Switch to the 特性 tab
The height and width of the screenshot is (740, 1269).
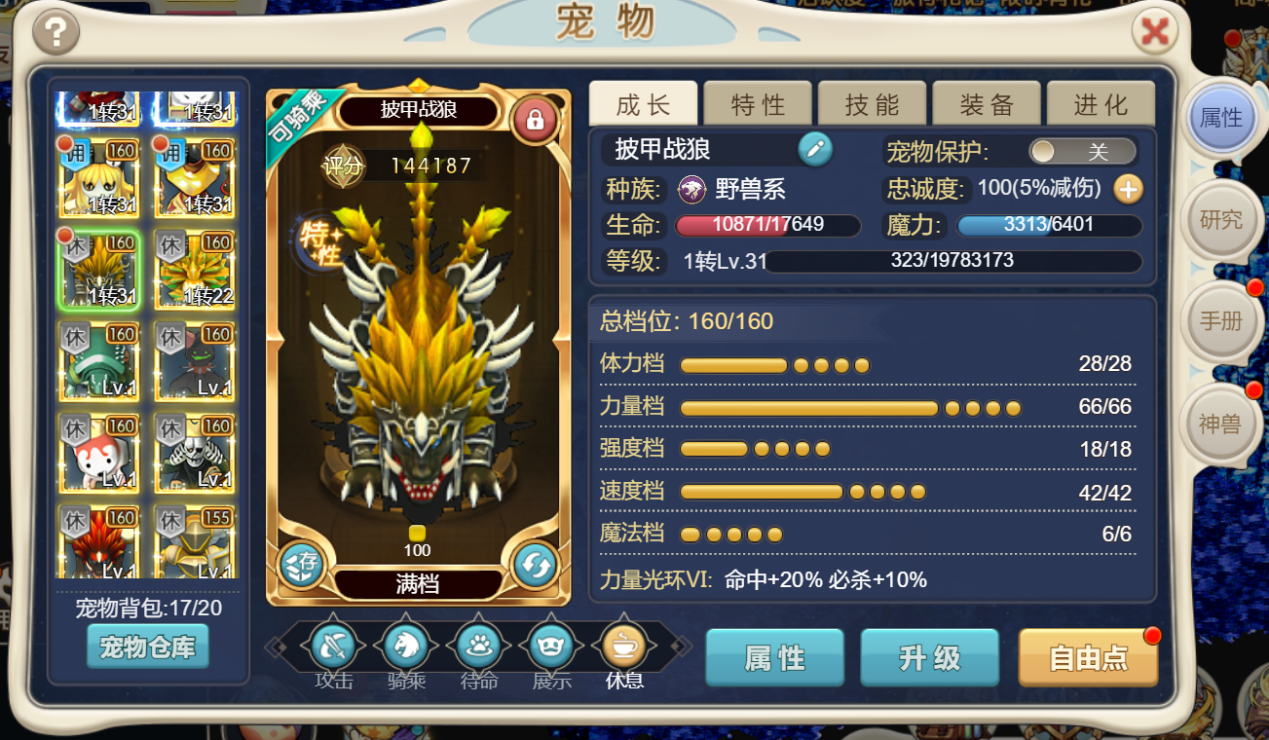coord(758,104)
